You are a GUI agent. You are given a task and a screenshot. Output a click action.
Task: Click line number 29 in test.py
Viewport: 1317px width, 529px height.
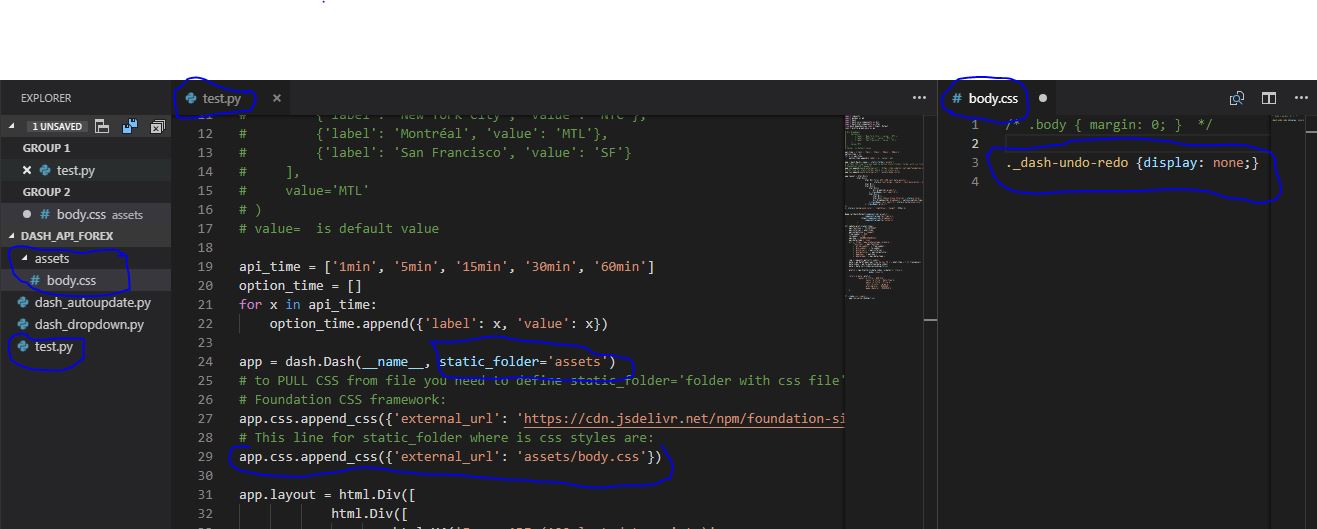[x=205, y=457]
